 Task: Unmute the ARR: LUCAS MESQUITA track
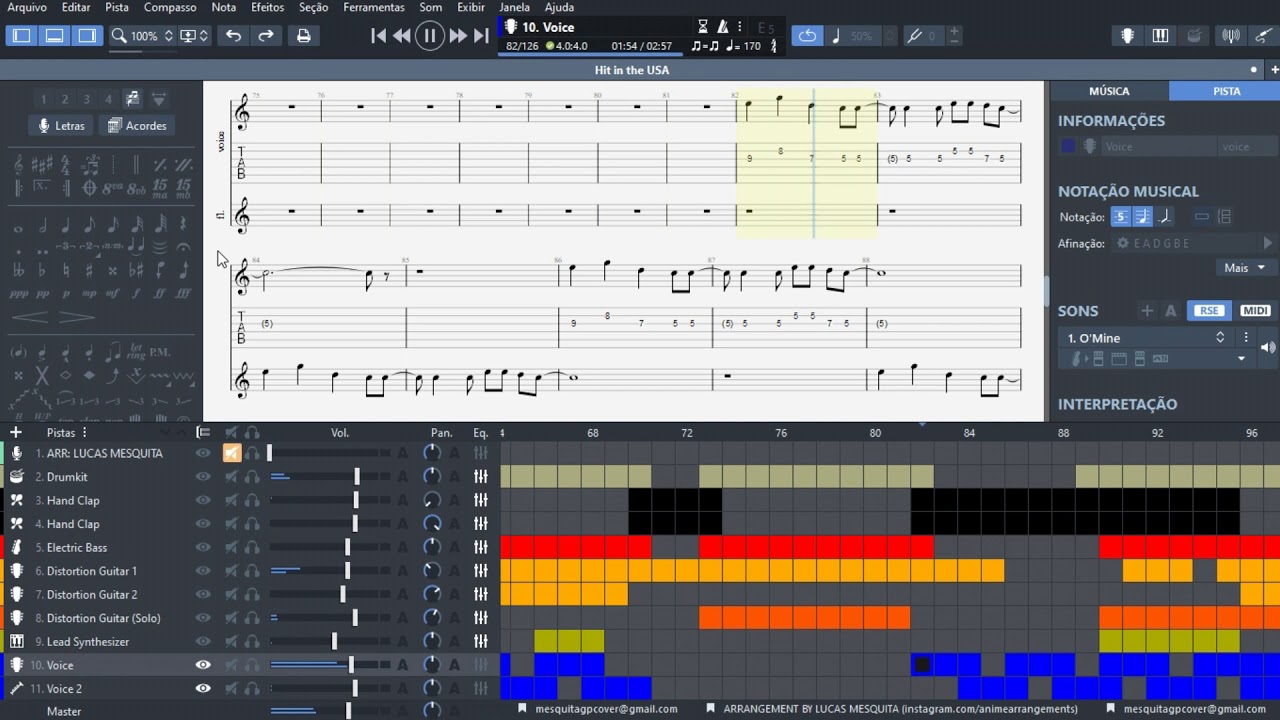[x=232, y=453]
